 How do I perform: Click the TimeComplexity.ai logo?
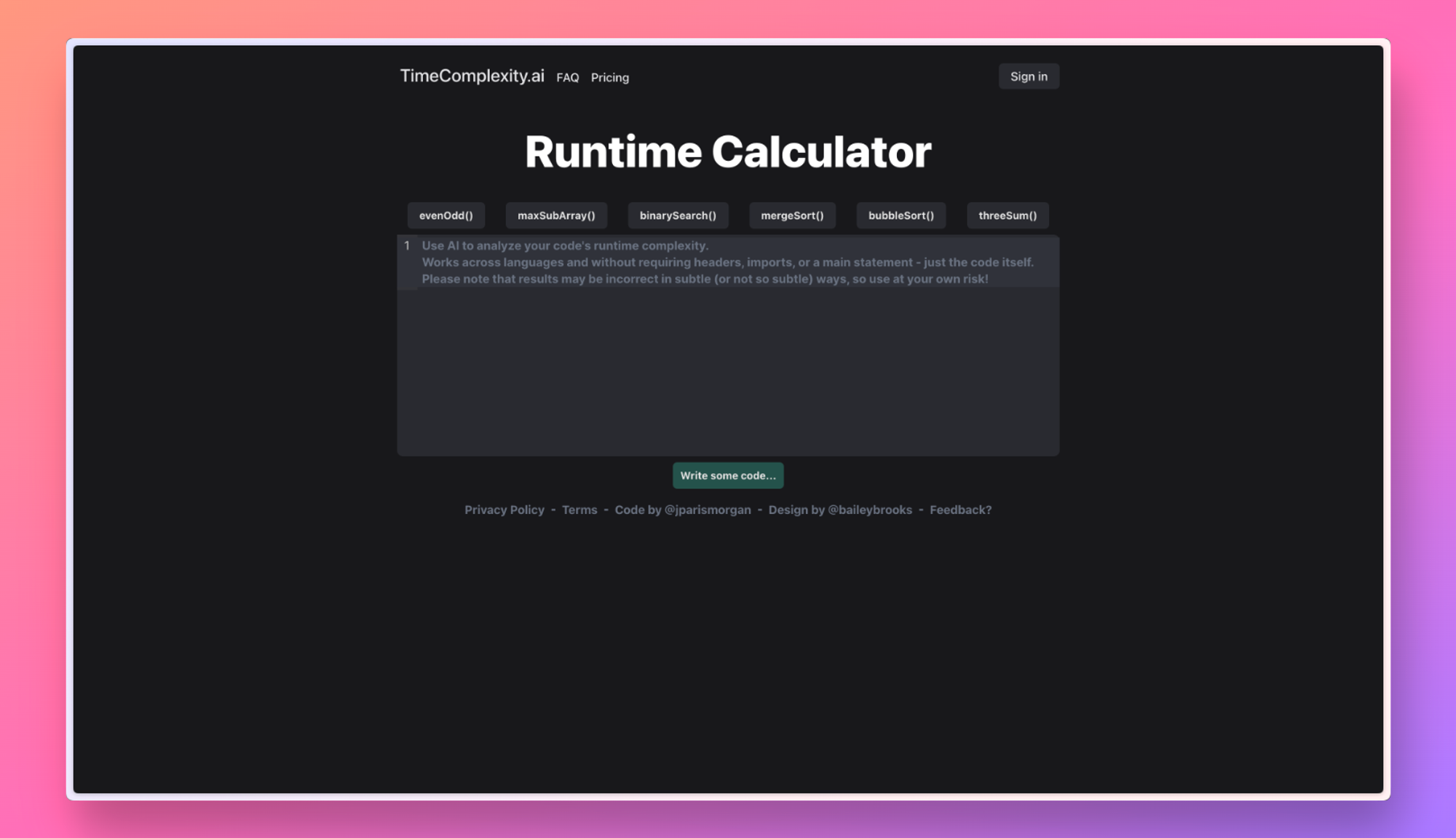(x=472, y=76)
